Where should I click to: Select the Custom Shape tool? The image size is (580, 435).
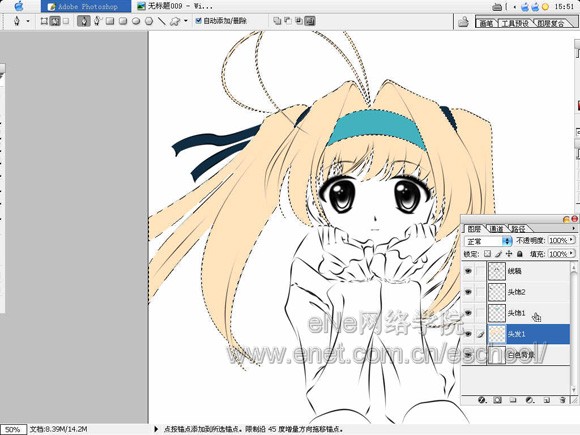[x=175, y=21]
